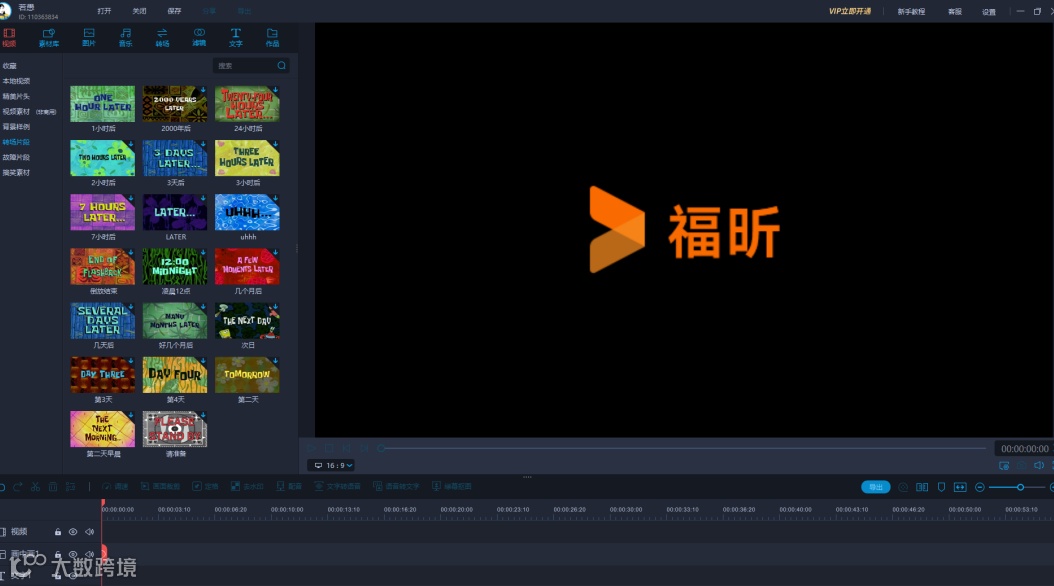Click the 画面裁剪 crop tool
This screenshot has width=1054, height=586.
point(160,487)
